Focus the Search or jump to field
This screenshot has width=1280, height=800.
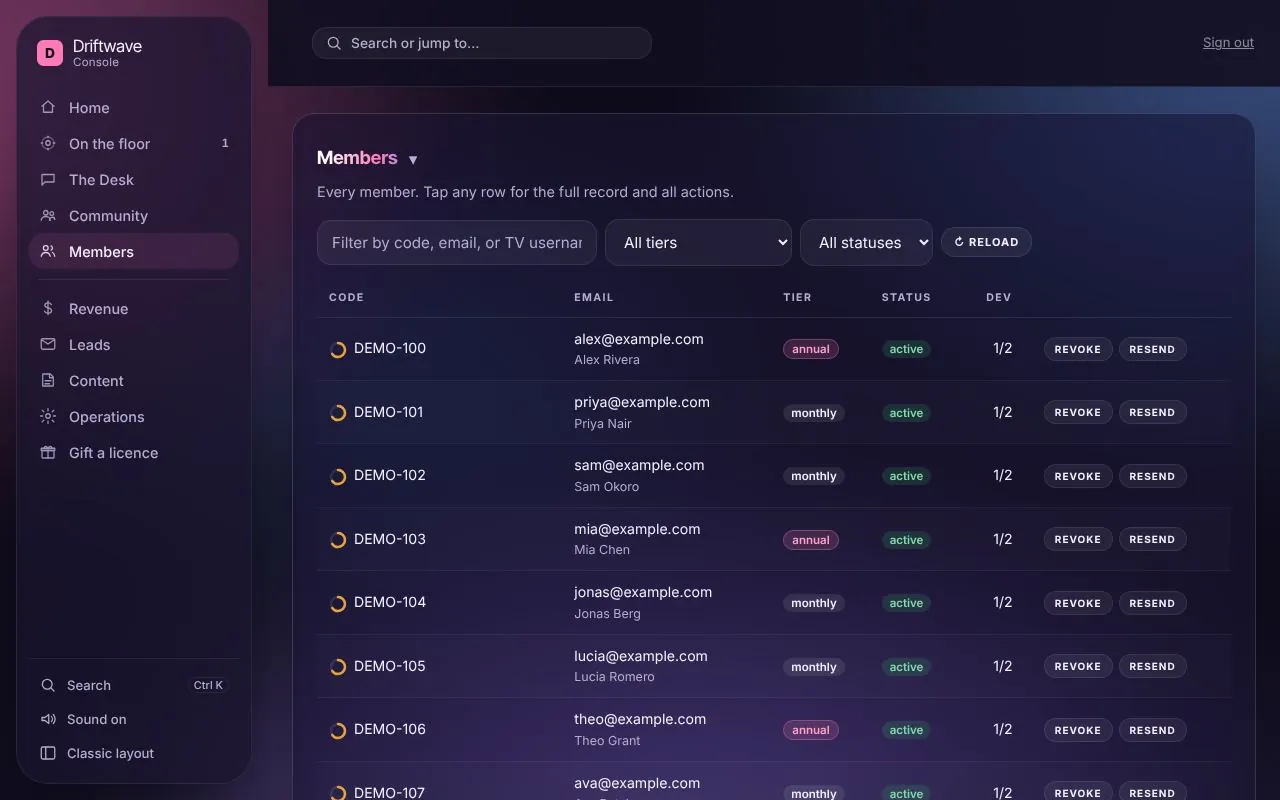[482, 43]
